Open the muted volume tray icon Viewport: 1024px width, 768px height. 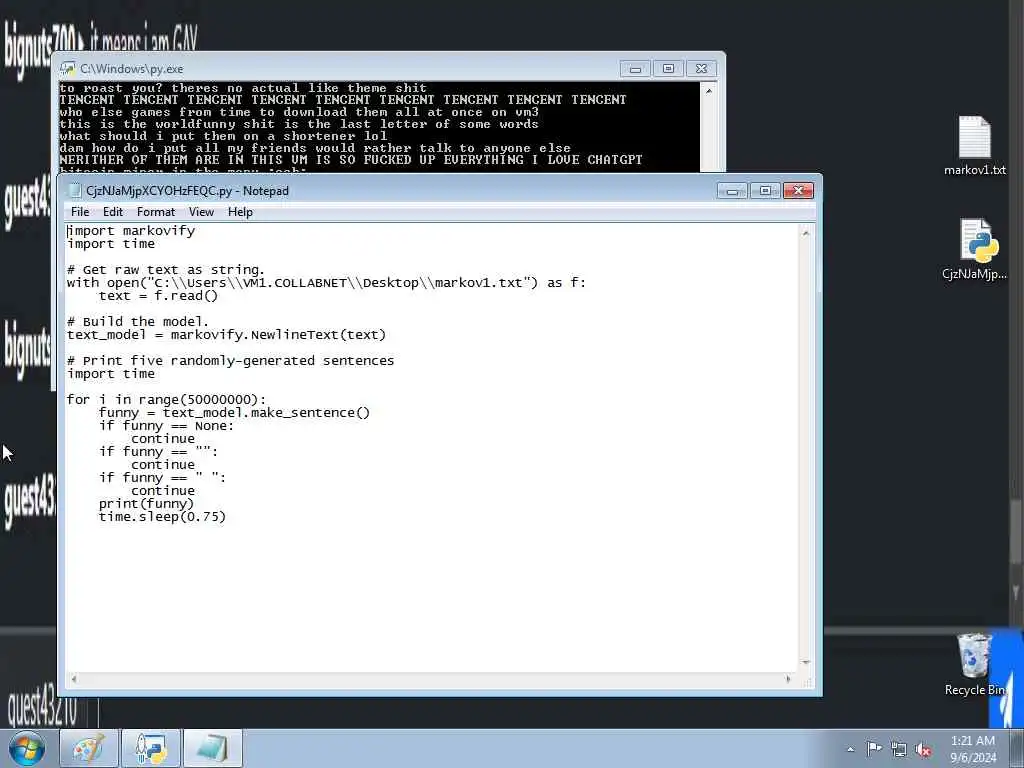pos(923,749)
